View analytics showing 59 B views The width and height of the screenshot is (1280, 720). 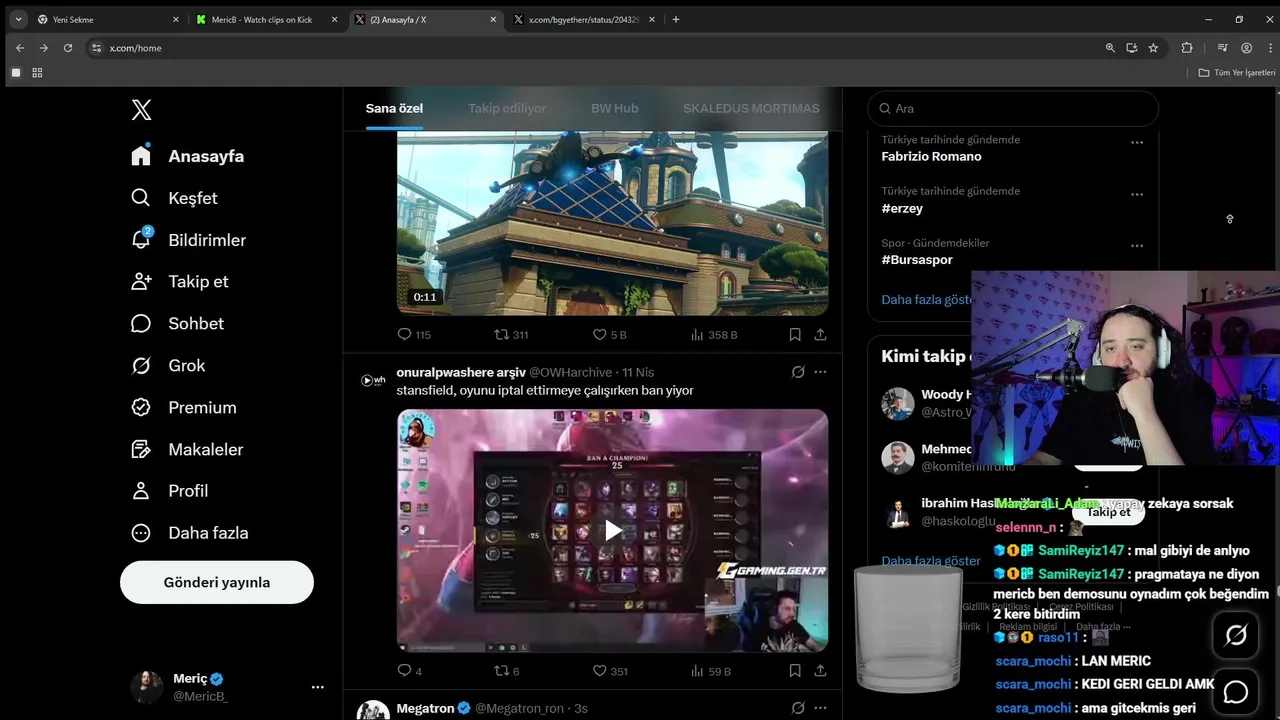(x=710, y=671)
